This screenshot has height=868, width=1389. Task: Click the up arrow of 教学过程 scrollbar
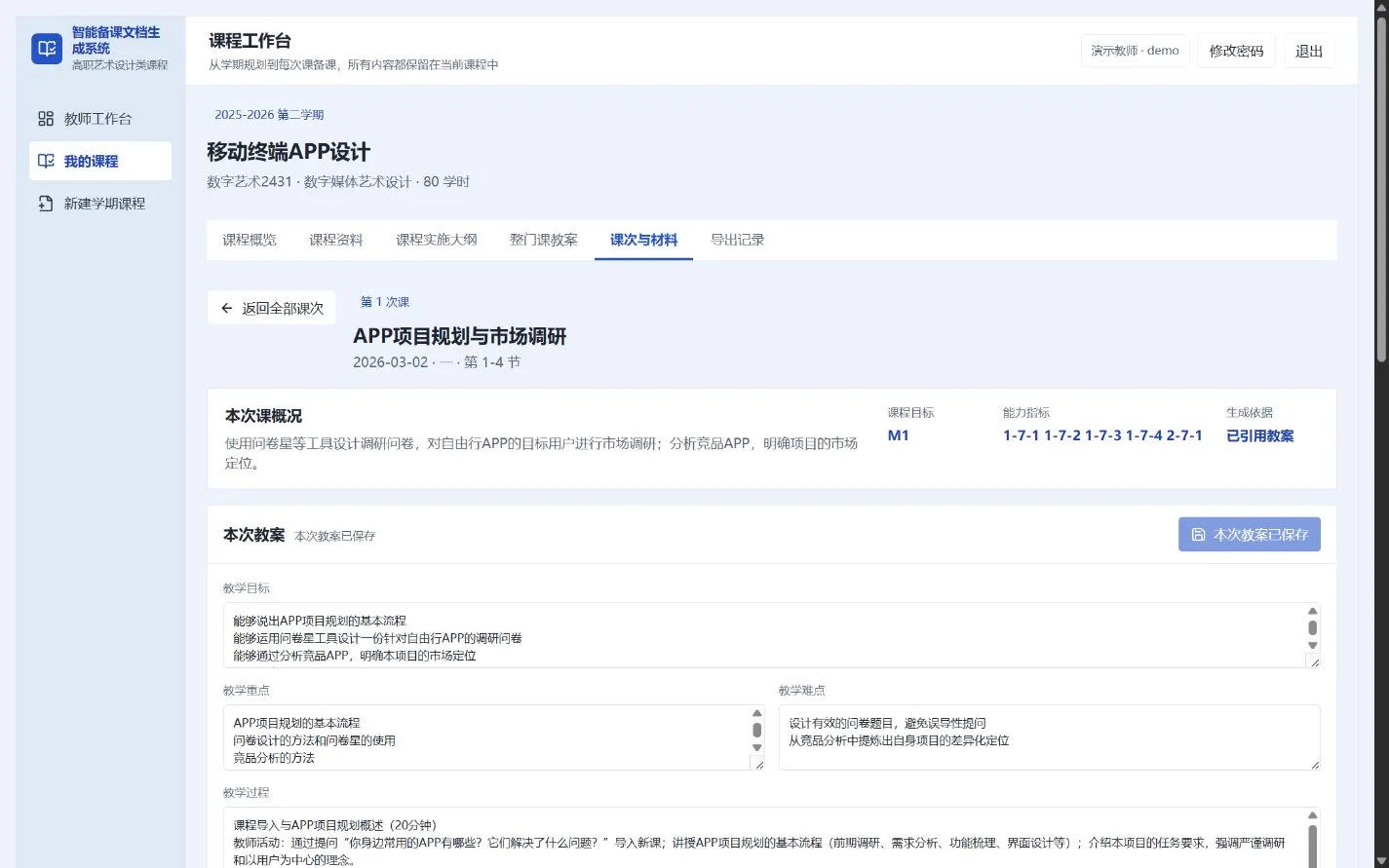coord(1313,816)
